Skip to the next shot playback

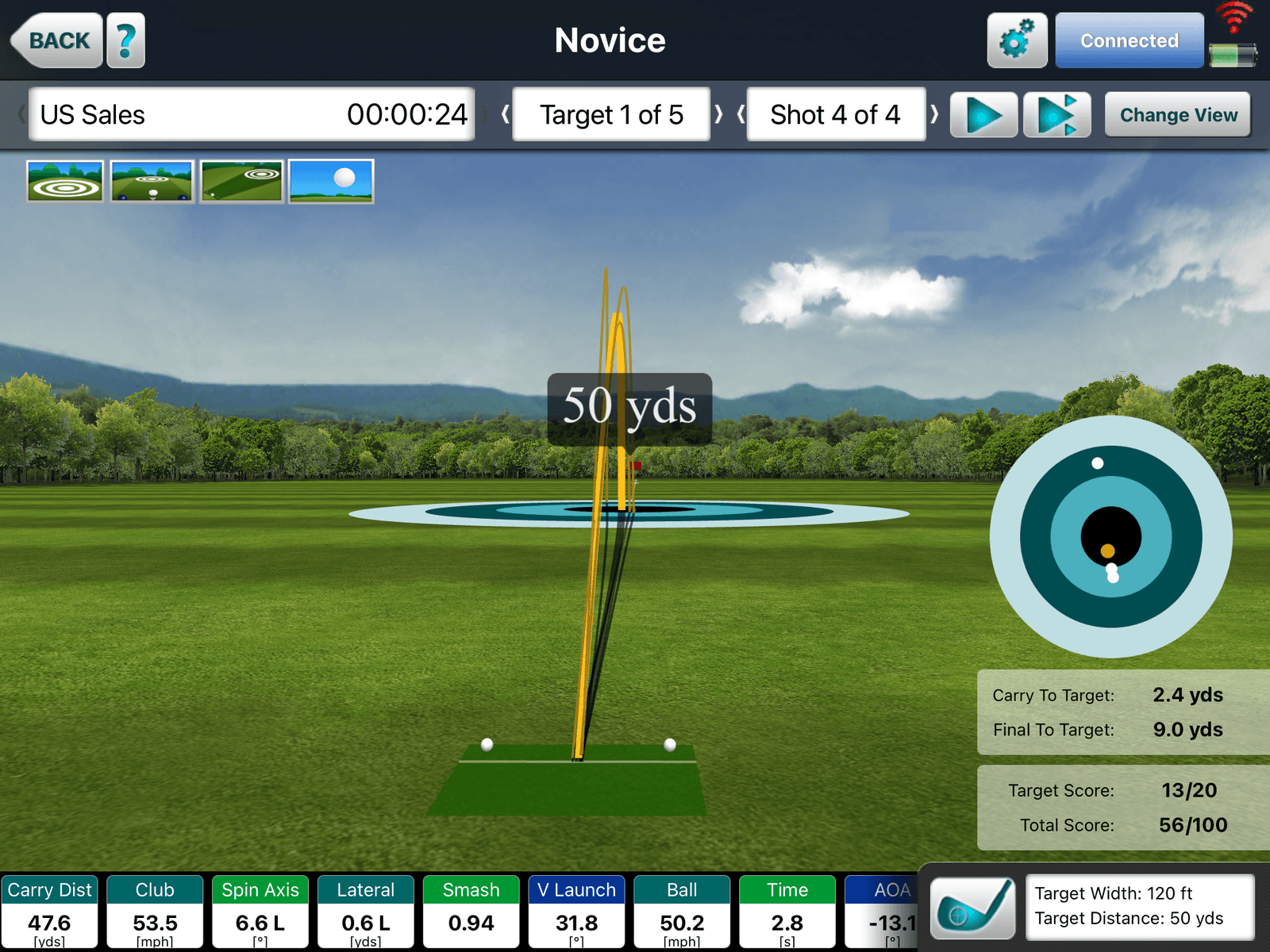1057,114
